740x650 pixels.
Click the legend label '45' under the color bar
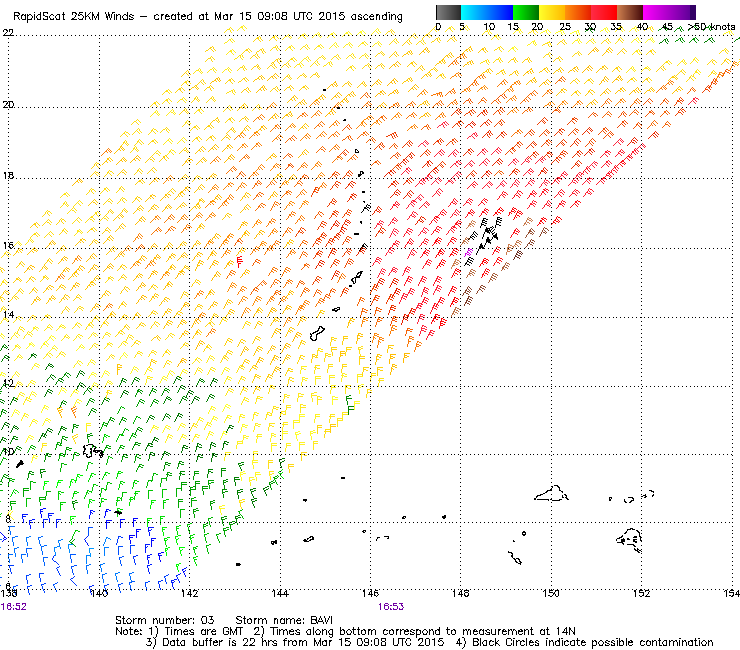[667, 27]
